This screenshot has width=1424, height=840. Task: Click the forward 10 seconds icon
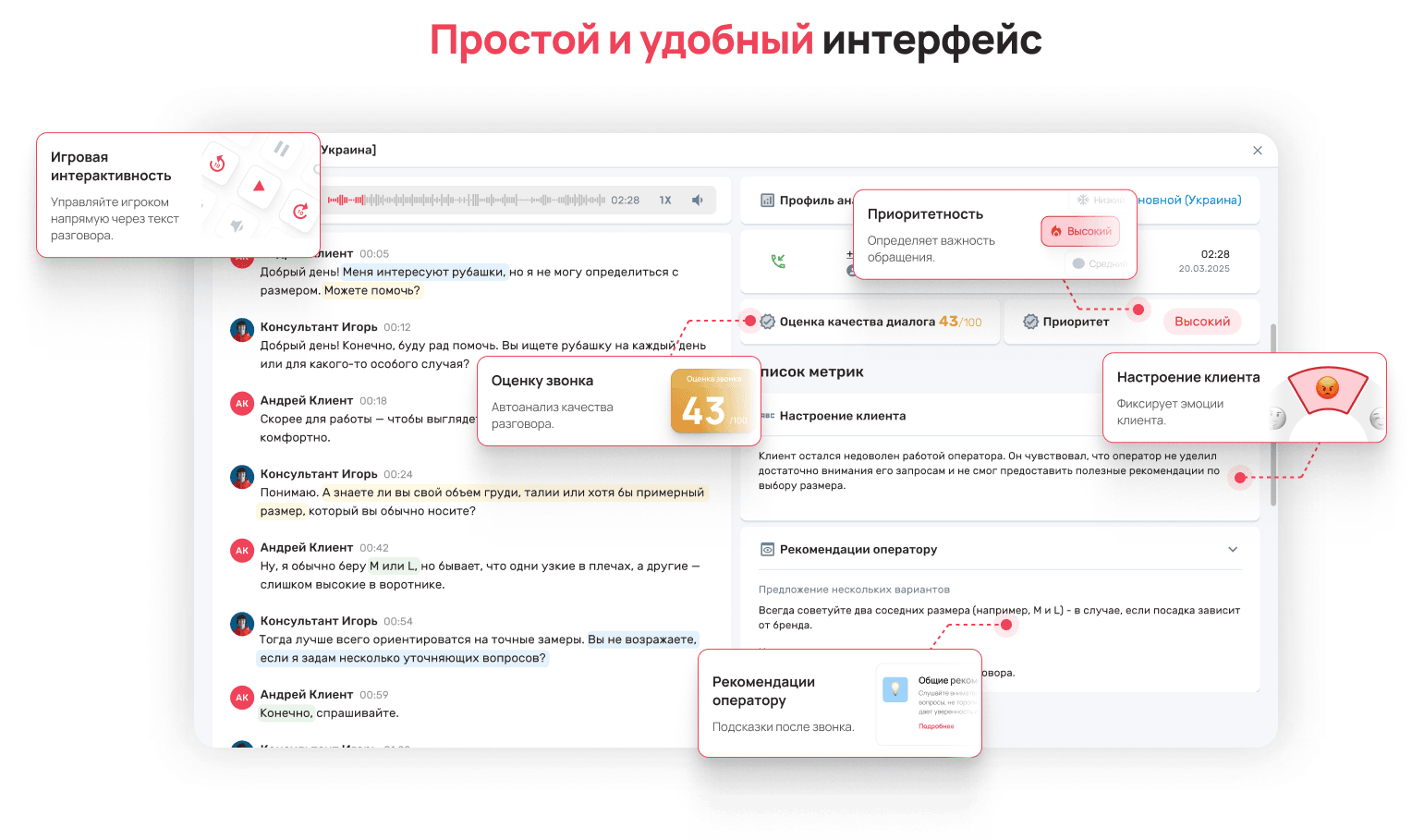point(300,212)
